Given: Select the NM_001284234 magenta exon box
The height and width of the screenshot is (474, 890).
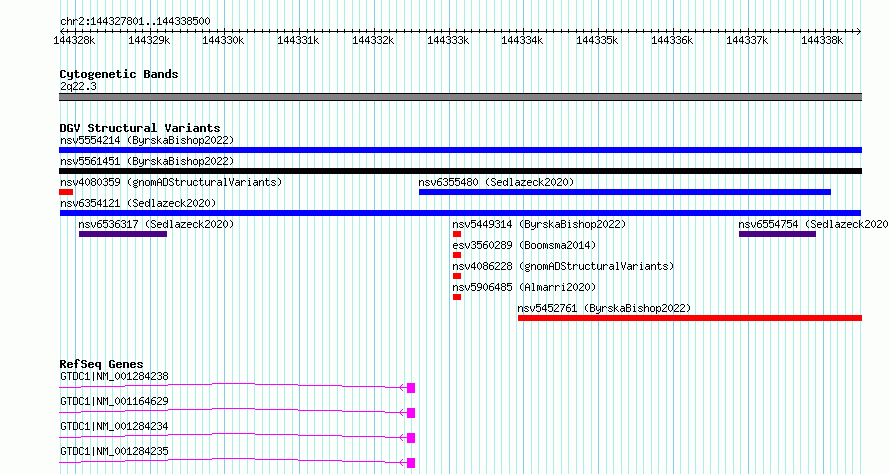Looking at the screenshot, I should click(411, 438).
